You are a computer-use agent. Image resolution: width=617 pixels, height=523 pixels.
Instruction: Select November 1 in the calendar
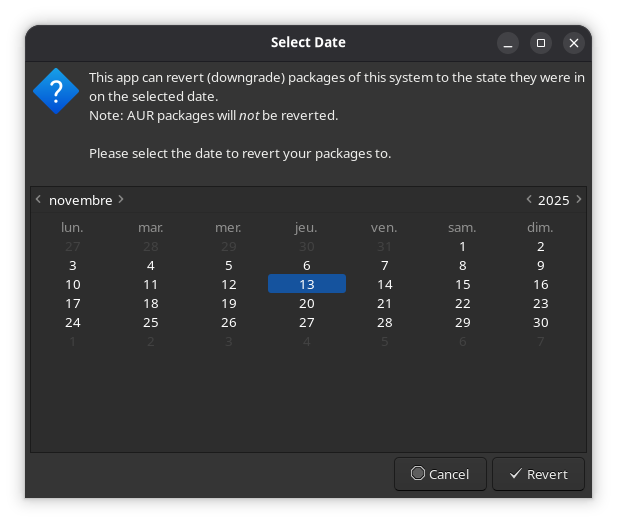click(462, 246)
